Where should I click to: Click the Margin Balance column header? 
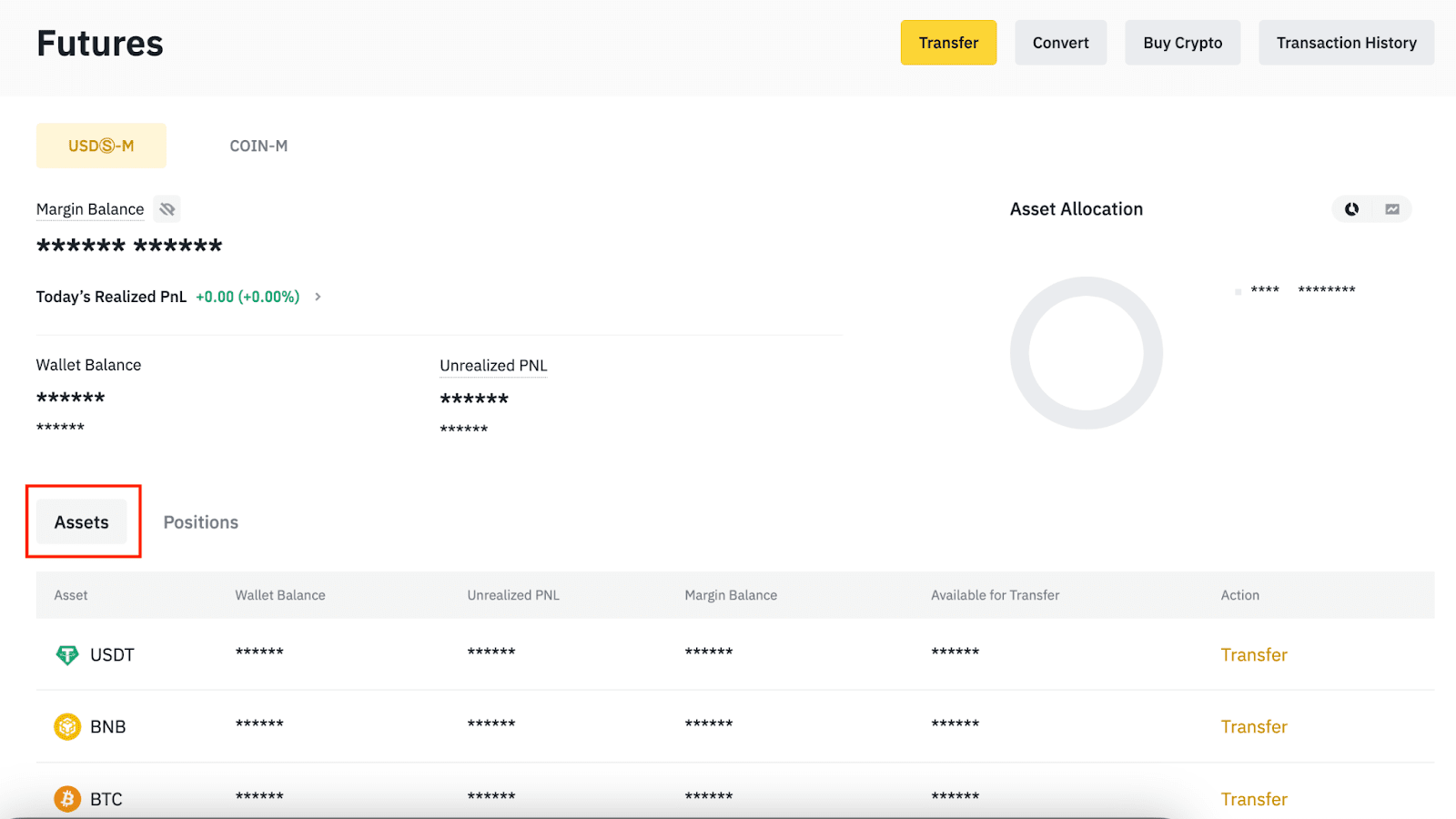731,595
